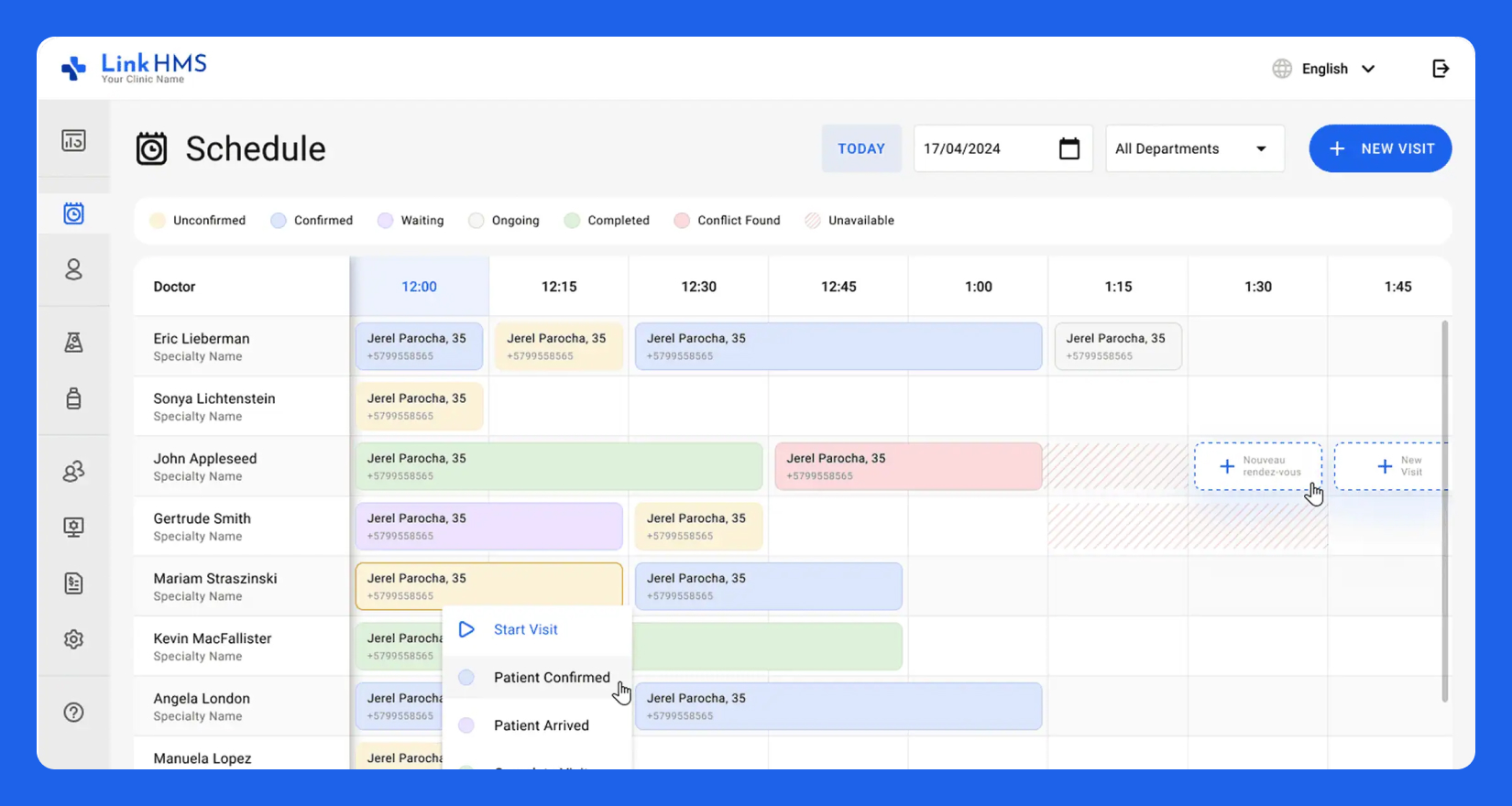
Task: Open the pharmacy bottle icon in sidebar
Action: point(73,398)
